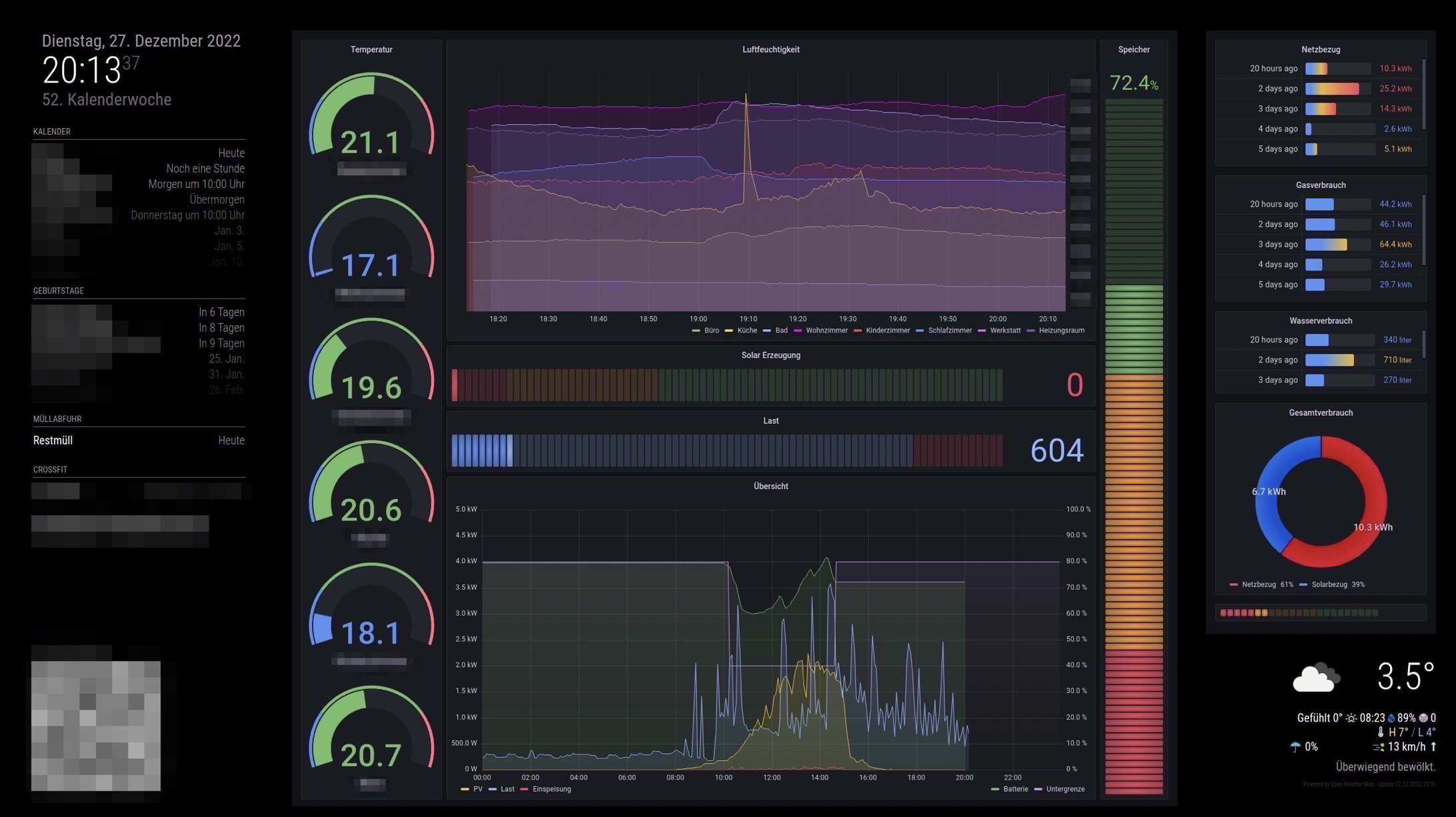Click the UV index icon beside 0
1456x817 pixels.
point(1423,718)
